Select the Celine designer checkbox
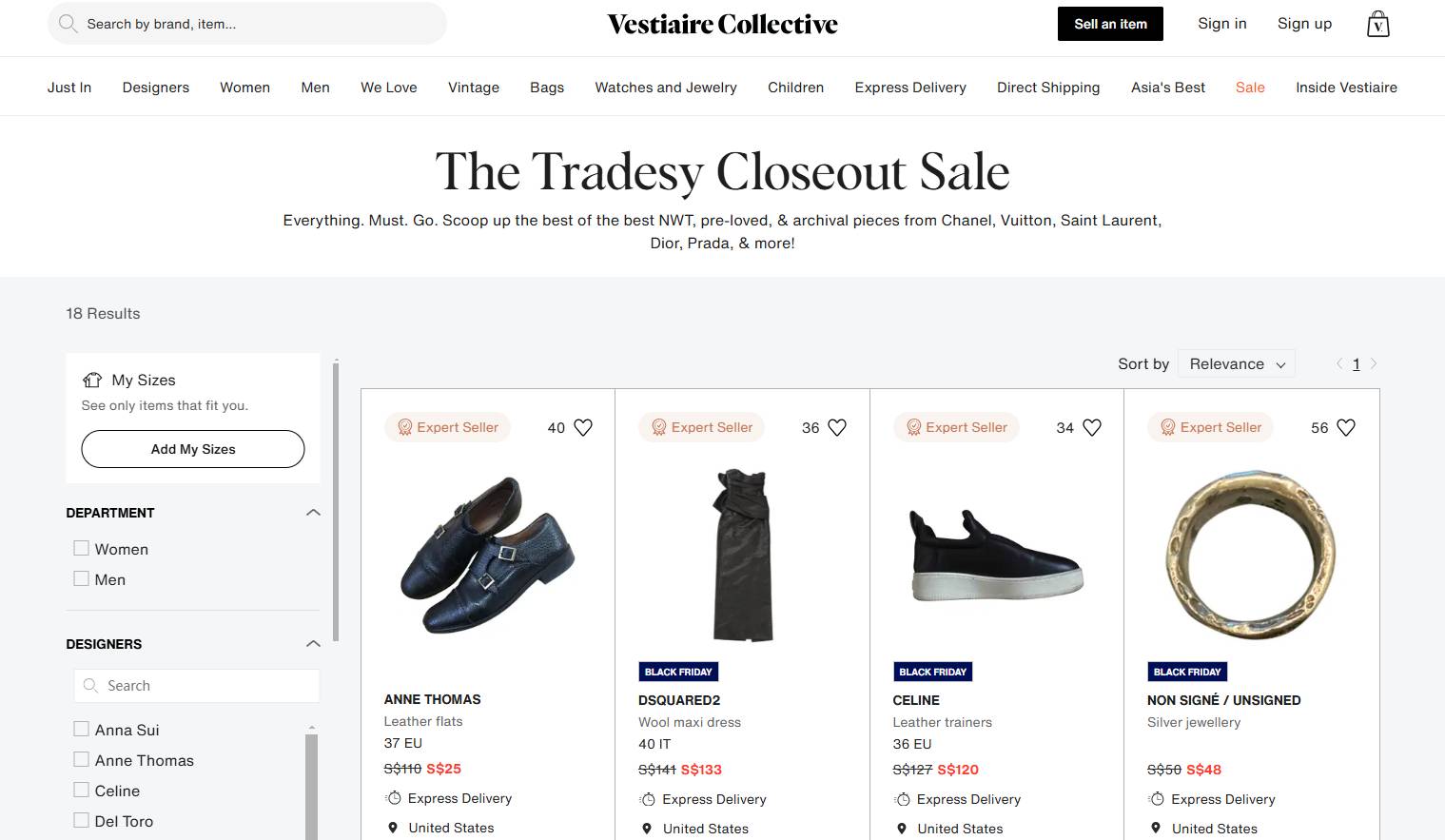 coord(82,790)
